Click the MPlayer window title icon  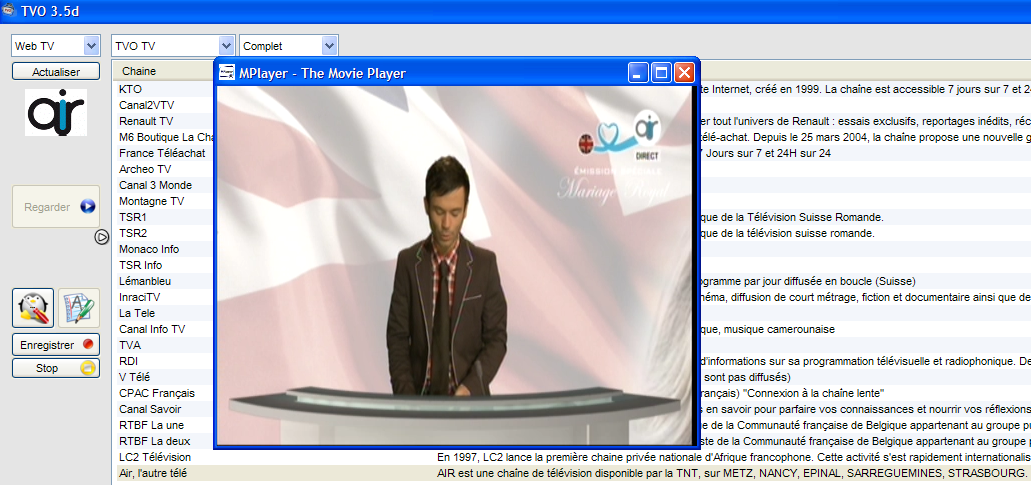click(227, 73)
